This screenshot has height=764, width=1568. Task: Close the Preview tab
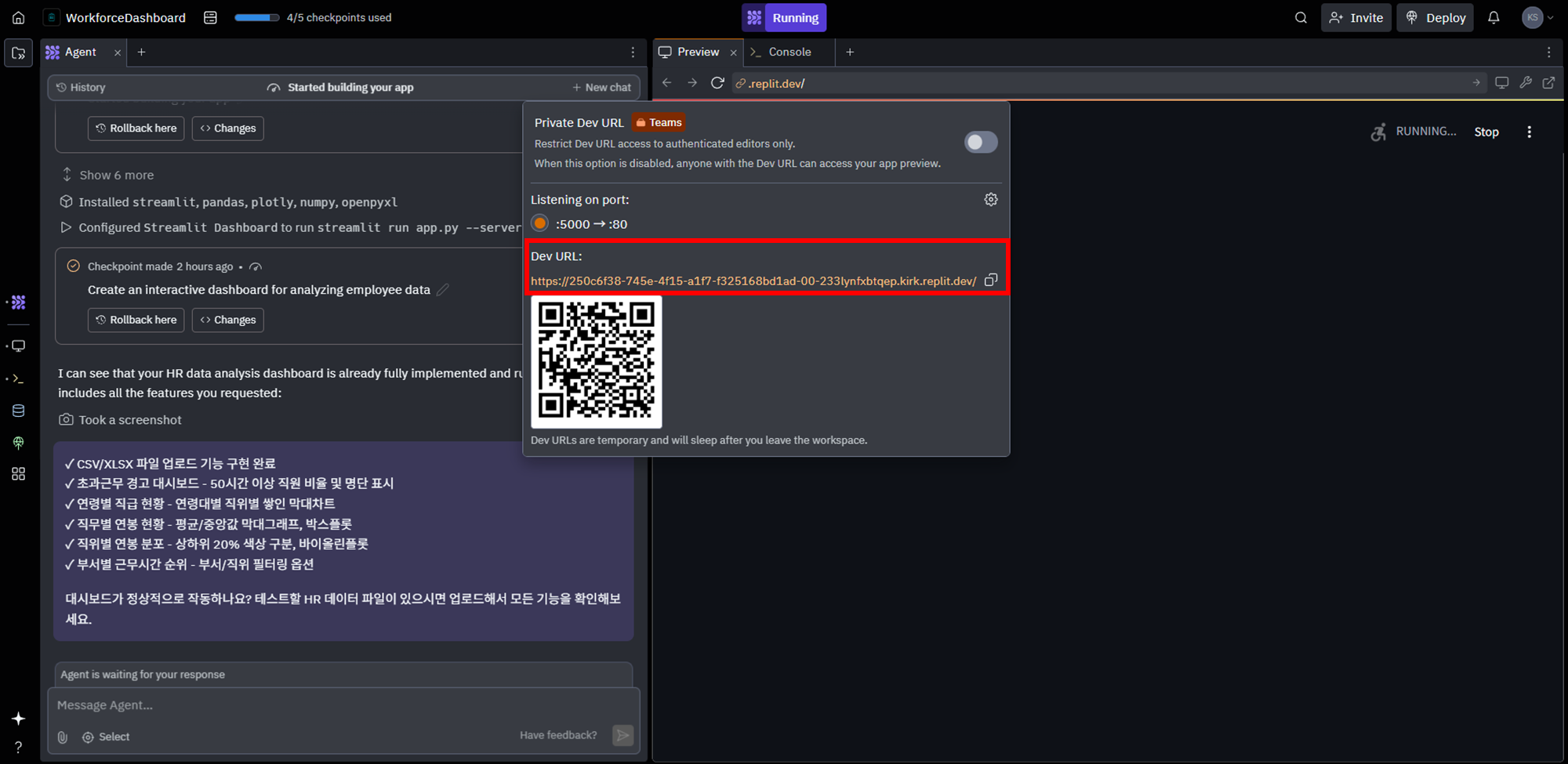[734, 53]
